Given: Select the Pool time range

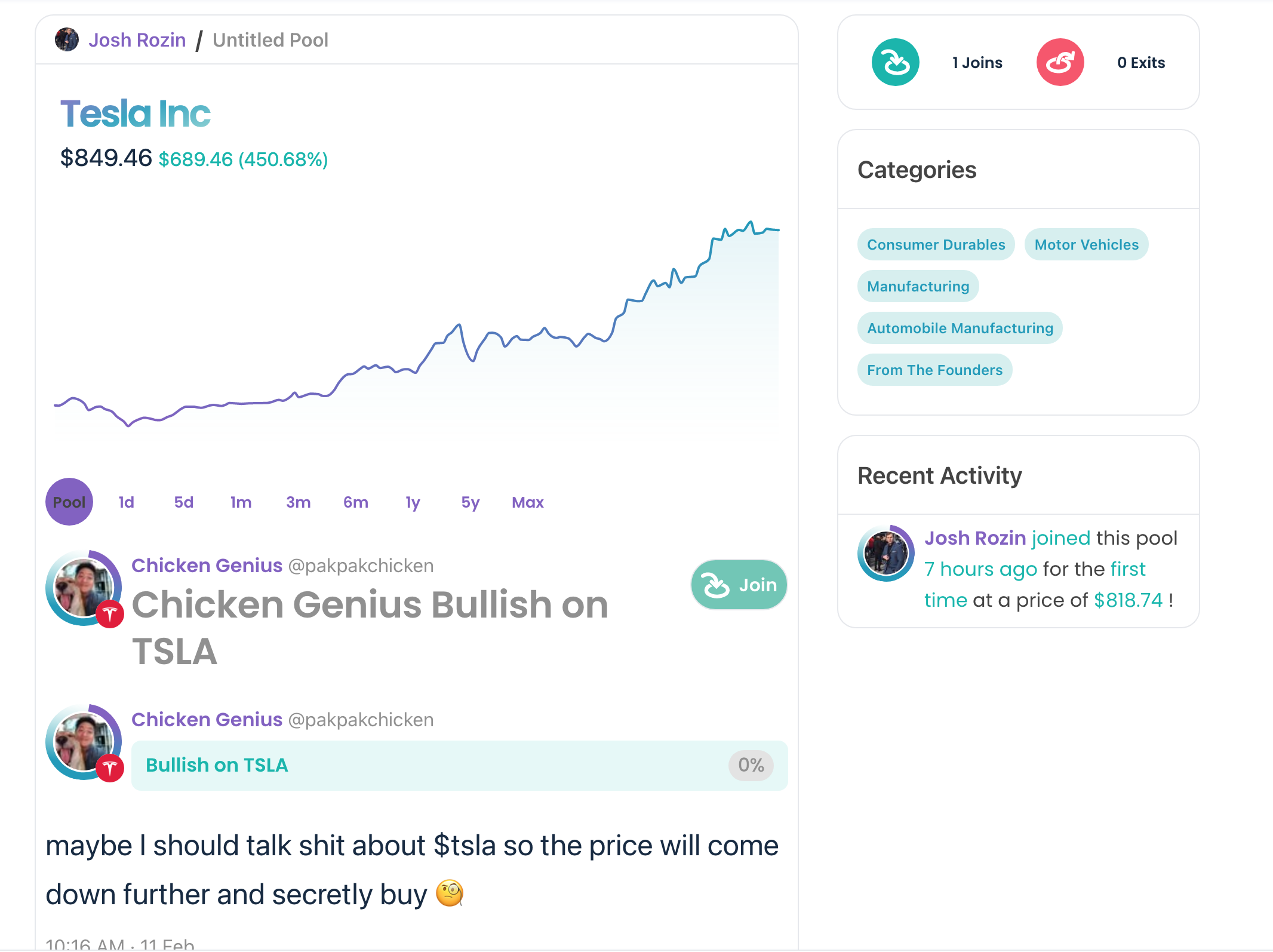Looking at the screenshot, I should (x=69, y=502).
